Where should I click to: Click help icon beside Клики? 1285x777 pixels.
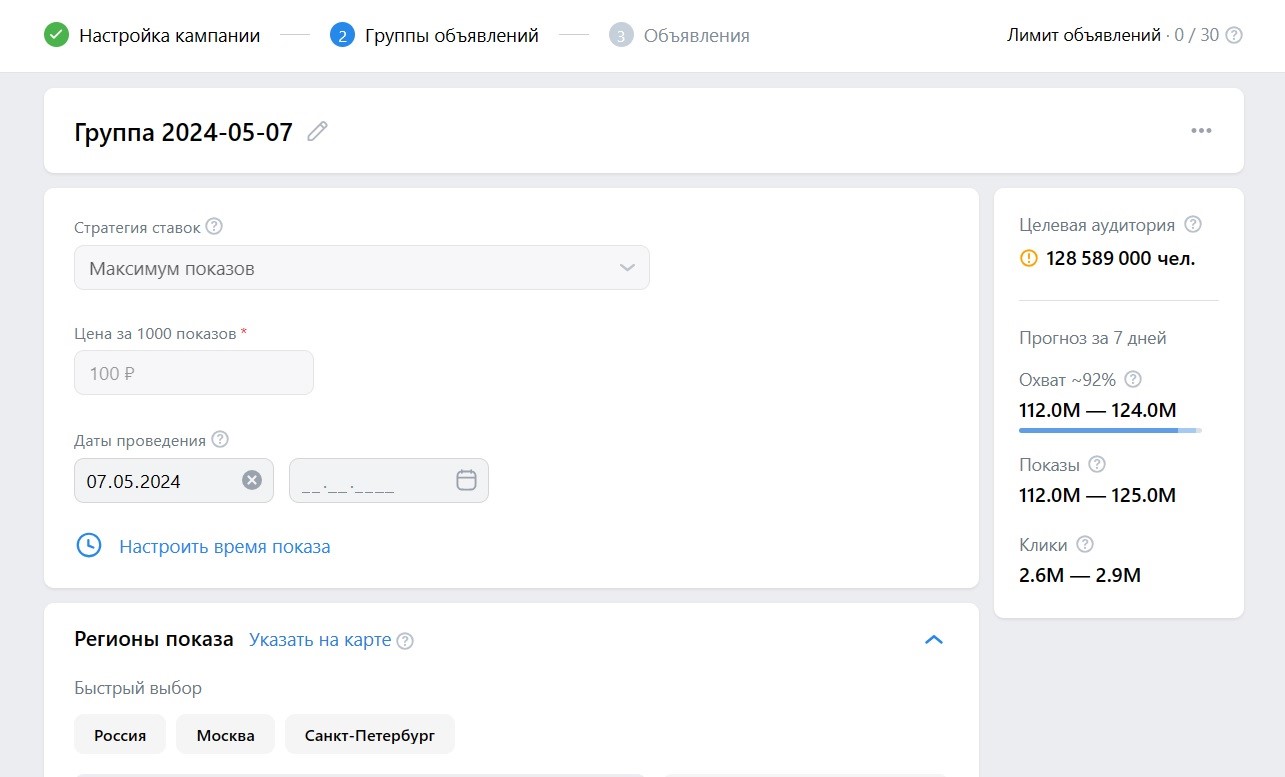click(x=1085, y=545)
